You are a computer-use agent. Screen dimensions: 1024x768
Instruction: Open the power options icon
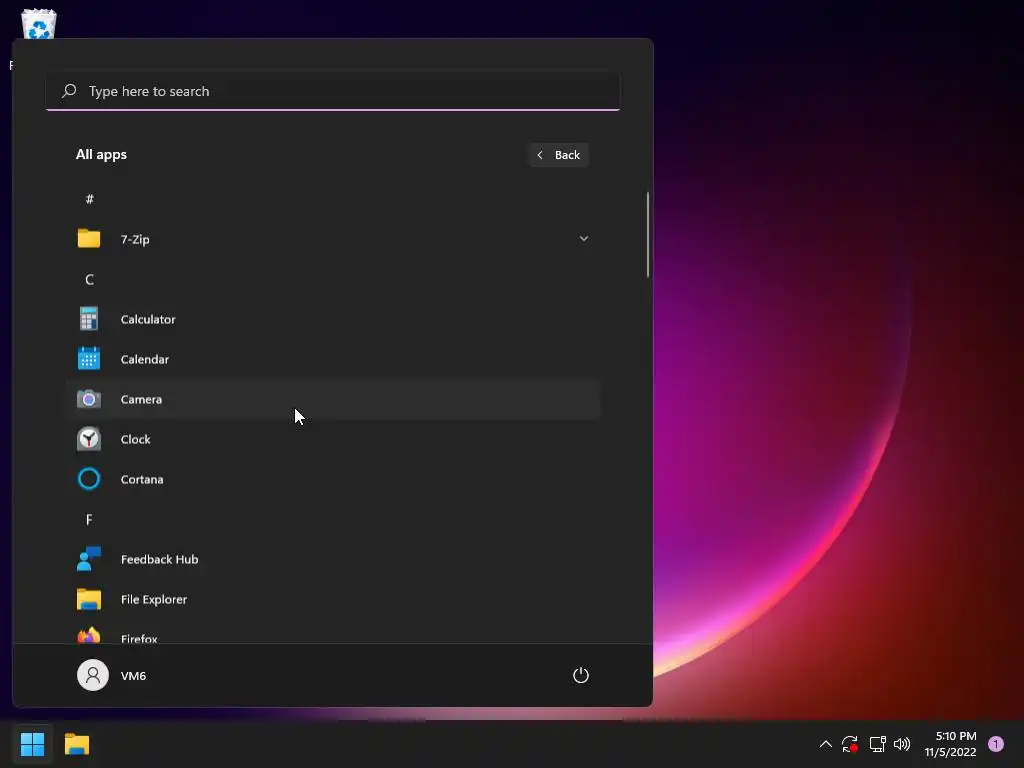pos(581,675)
